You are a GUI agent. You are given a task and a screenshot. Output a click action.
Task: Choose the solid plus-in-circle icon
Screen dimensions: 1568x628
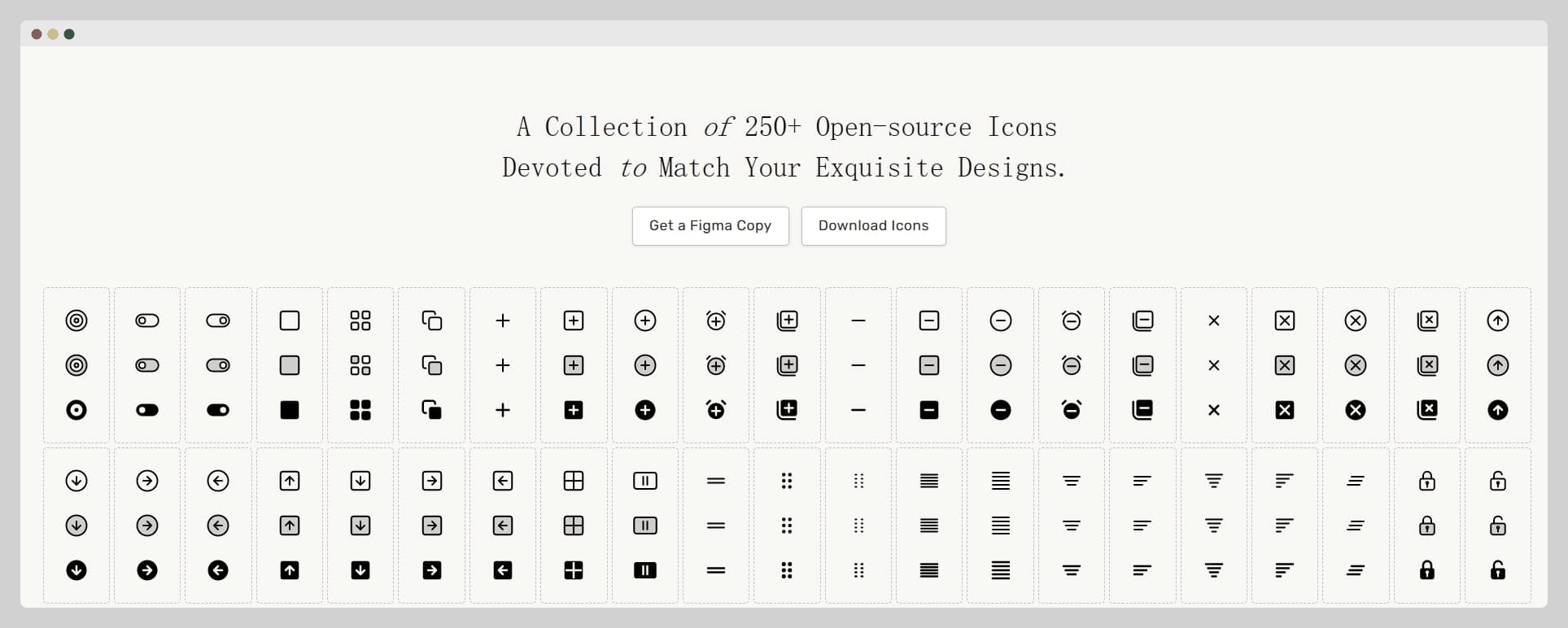point(645,410)
